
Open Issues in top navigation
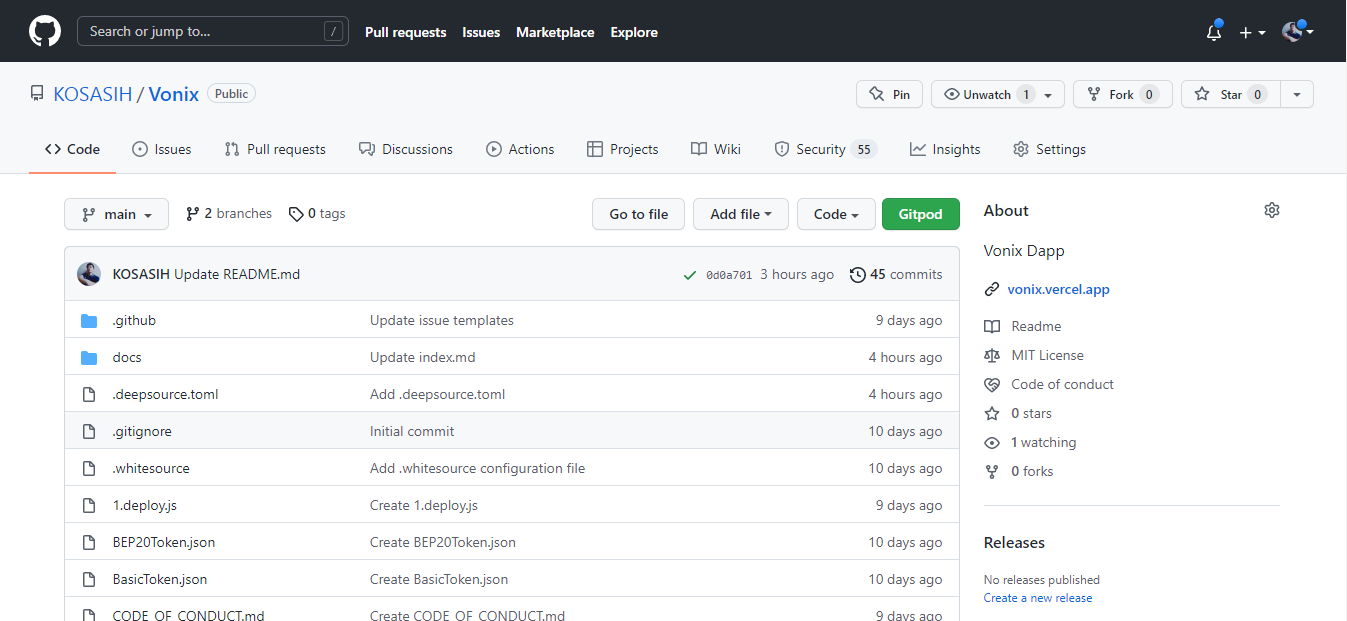(481, 32)
